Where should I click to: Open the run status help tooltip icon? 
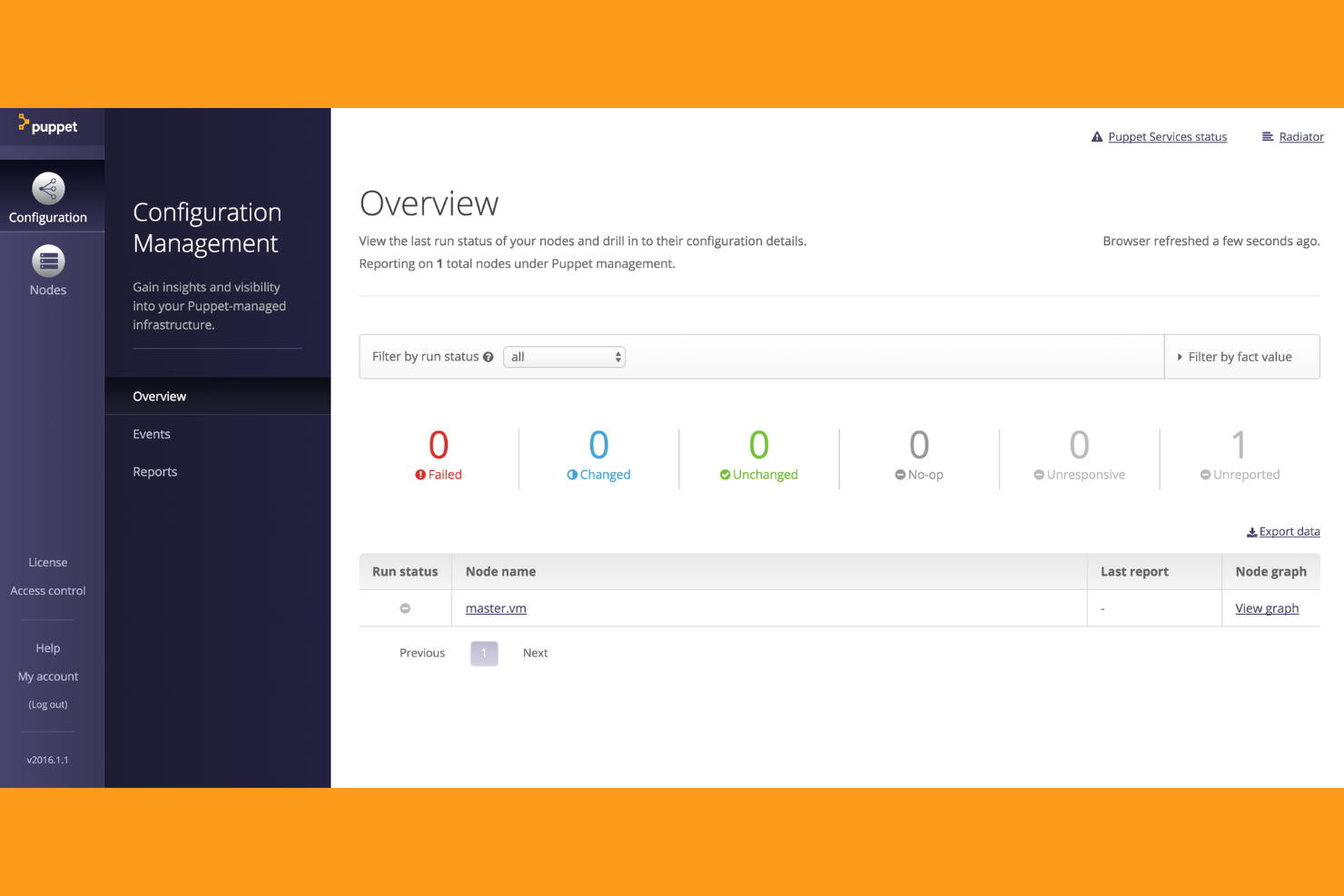(x=489, y=356)
